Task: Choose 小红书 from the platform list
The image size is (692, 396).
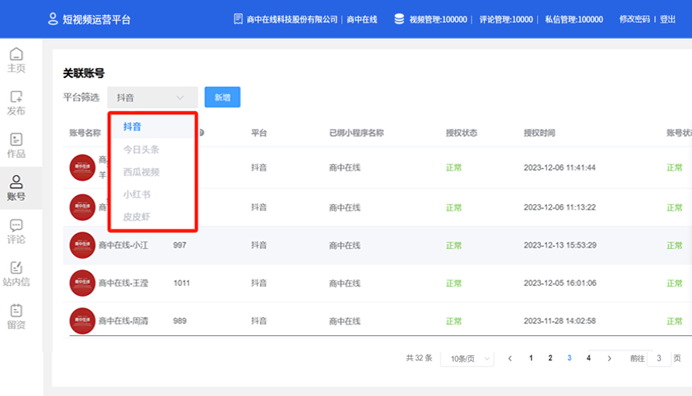Action: tap(137, 194)
